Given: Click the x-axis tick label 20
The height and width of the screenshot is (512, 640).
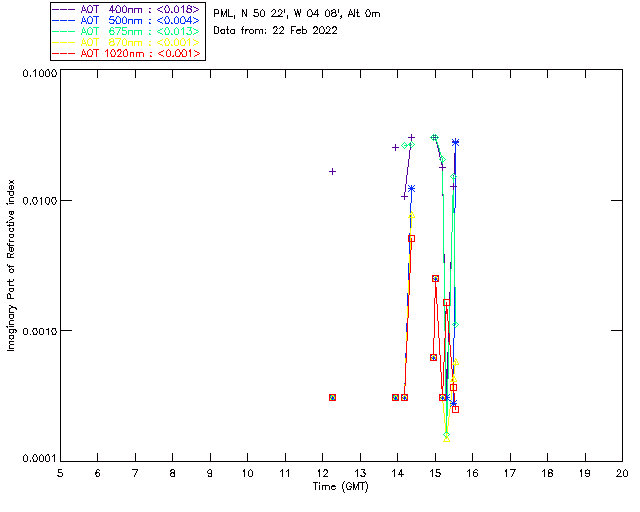Looking at the screenshot, I should [x=622, y=473].
